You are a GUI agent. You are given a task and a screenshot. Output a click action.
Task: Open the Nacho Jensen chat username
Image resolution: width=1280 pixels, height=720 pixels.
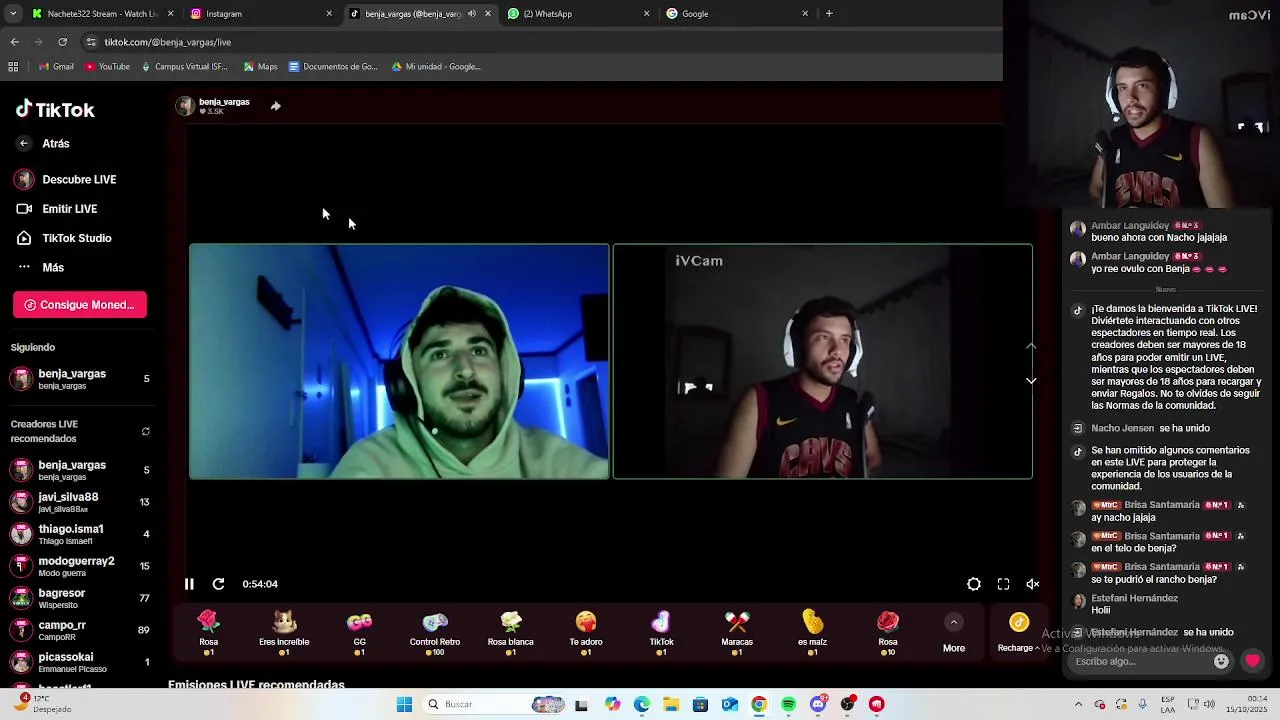click(1122, 428)
